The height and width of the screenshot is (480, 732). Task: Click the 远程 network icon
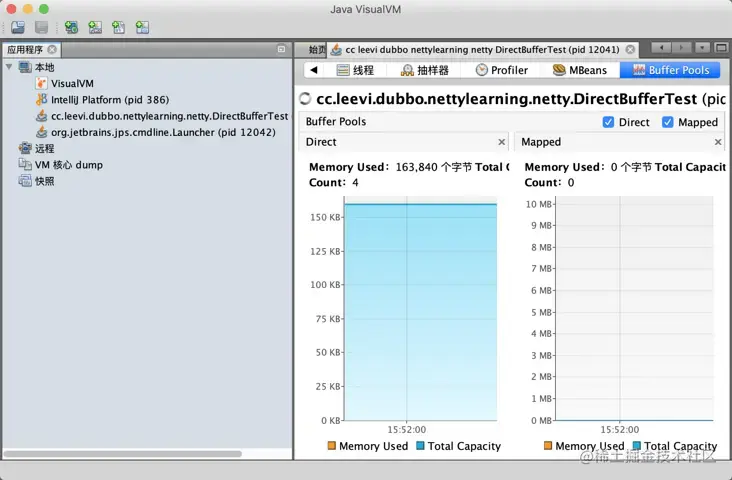(25, 148)
